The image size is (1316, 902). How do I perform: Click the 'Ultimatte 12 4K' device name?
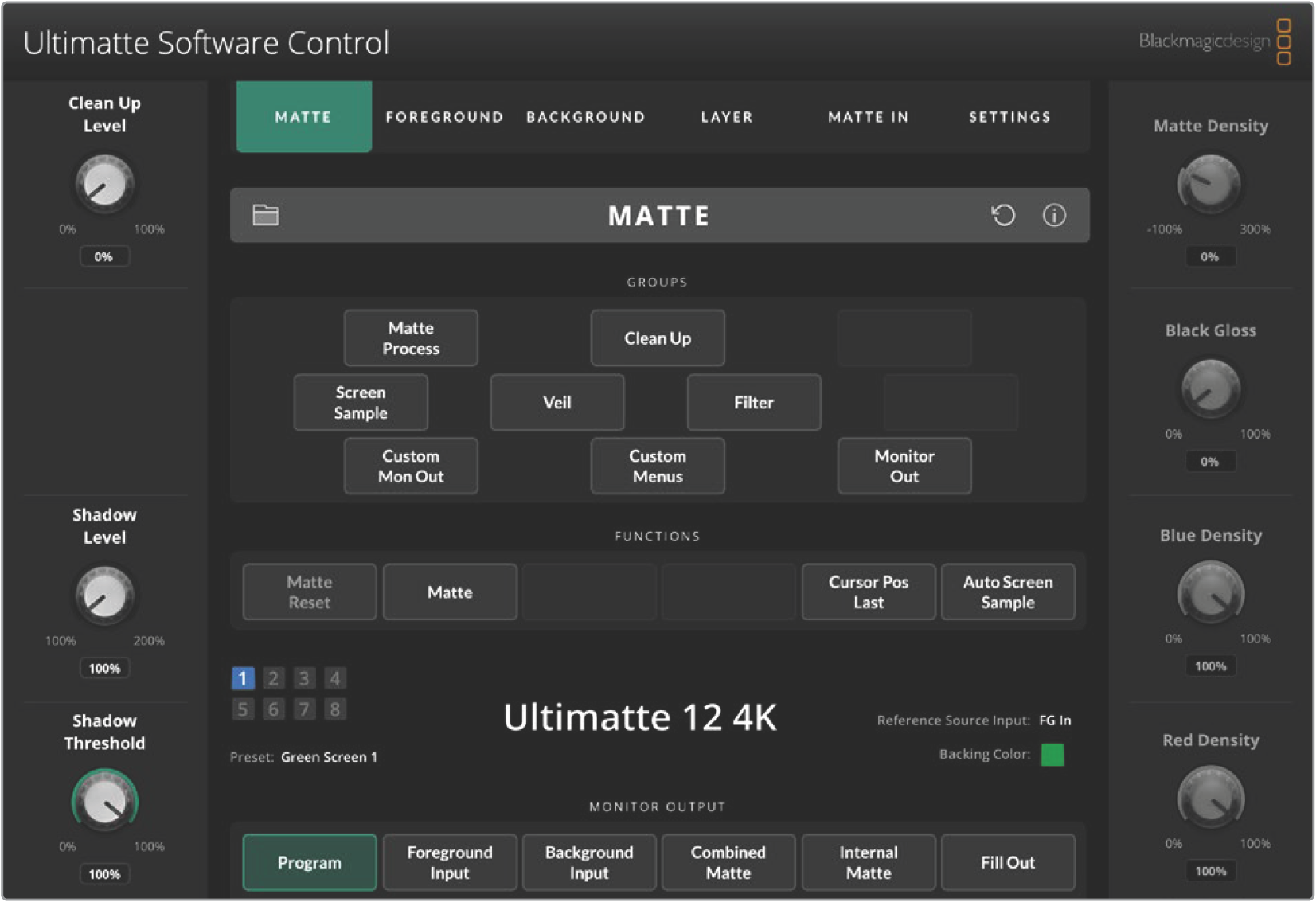(640, 717)
